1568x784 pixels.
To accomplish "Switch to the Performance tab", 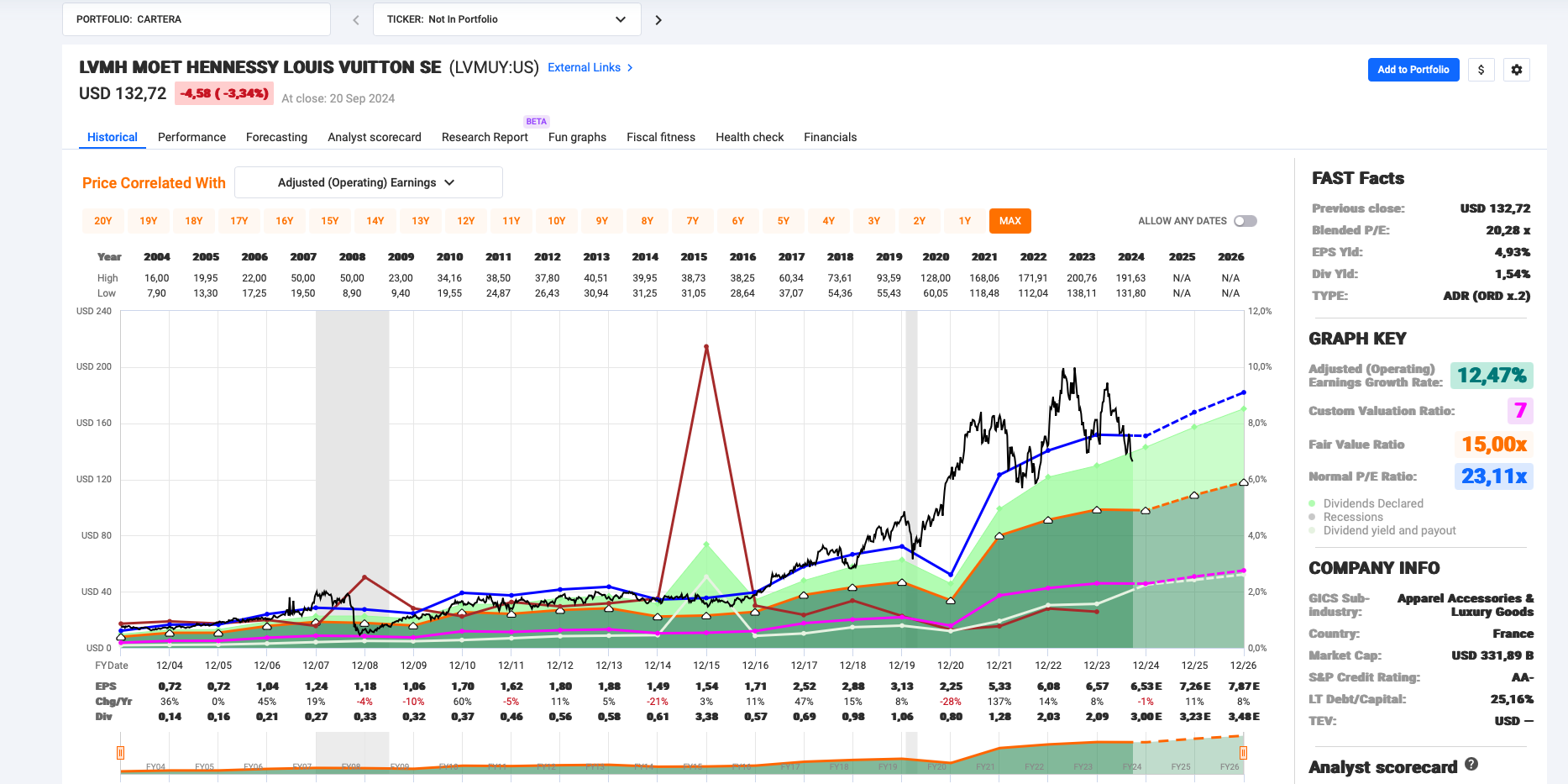I will (191, 137).
